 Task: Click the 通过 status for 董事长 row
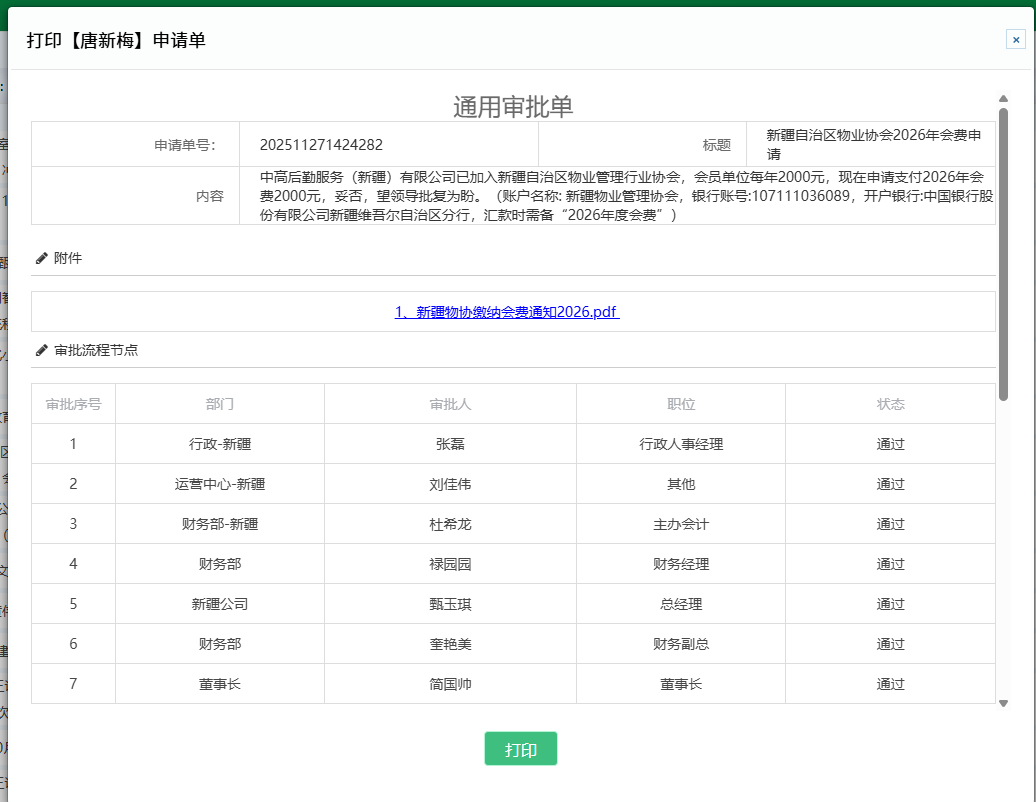[x=890, y=684]
